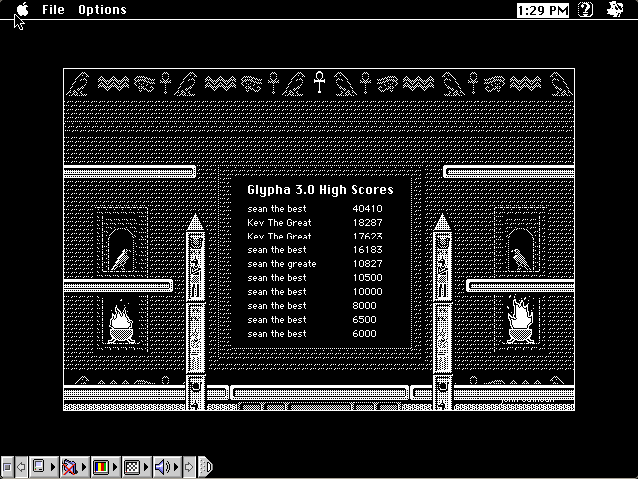This screenshot has width=638, height=479.
Task: Open the Apple menu
Action: 23,9
